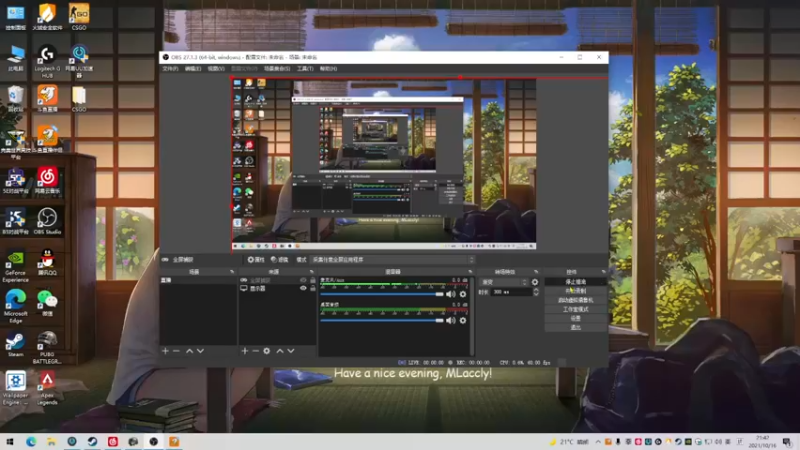Click the start recording button in Controls
This screenshot has height=450, width=800.
point(576,291)
